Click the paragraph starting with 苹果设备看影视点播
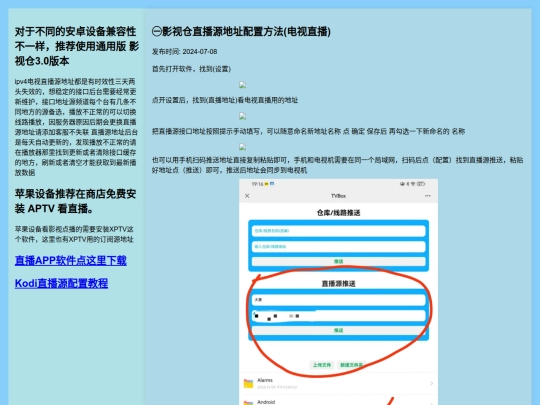This screenshot has width=540, height=405. (x=74, y=234)
